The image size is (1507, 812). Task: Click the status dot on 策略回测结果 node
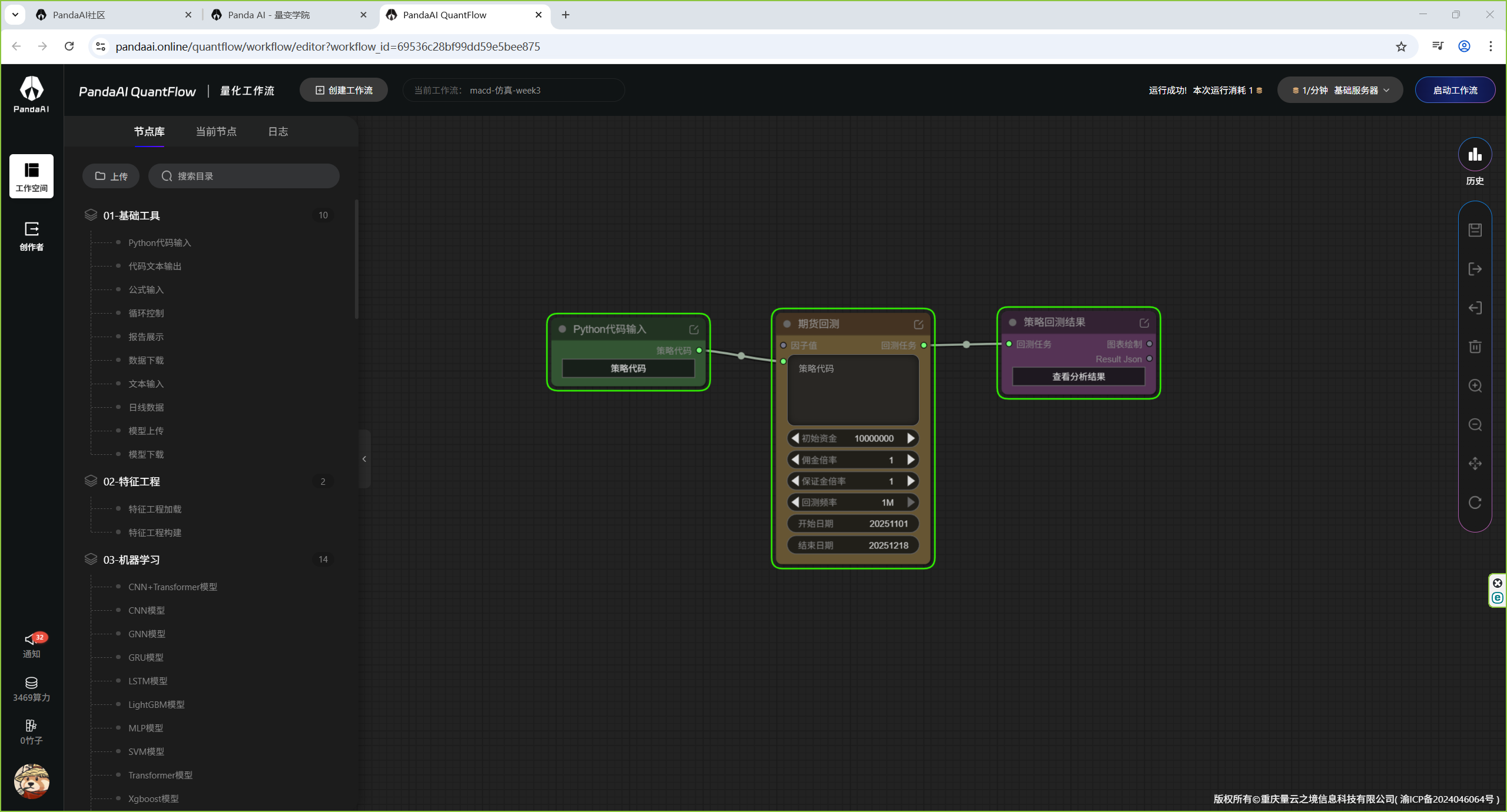1013,322
